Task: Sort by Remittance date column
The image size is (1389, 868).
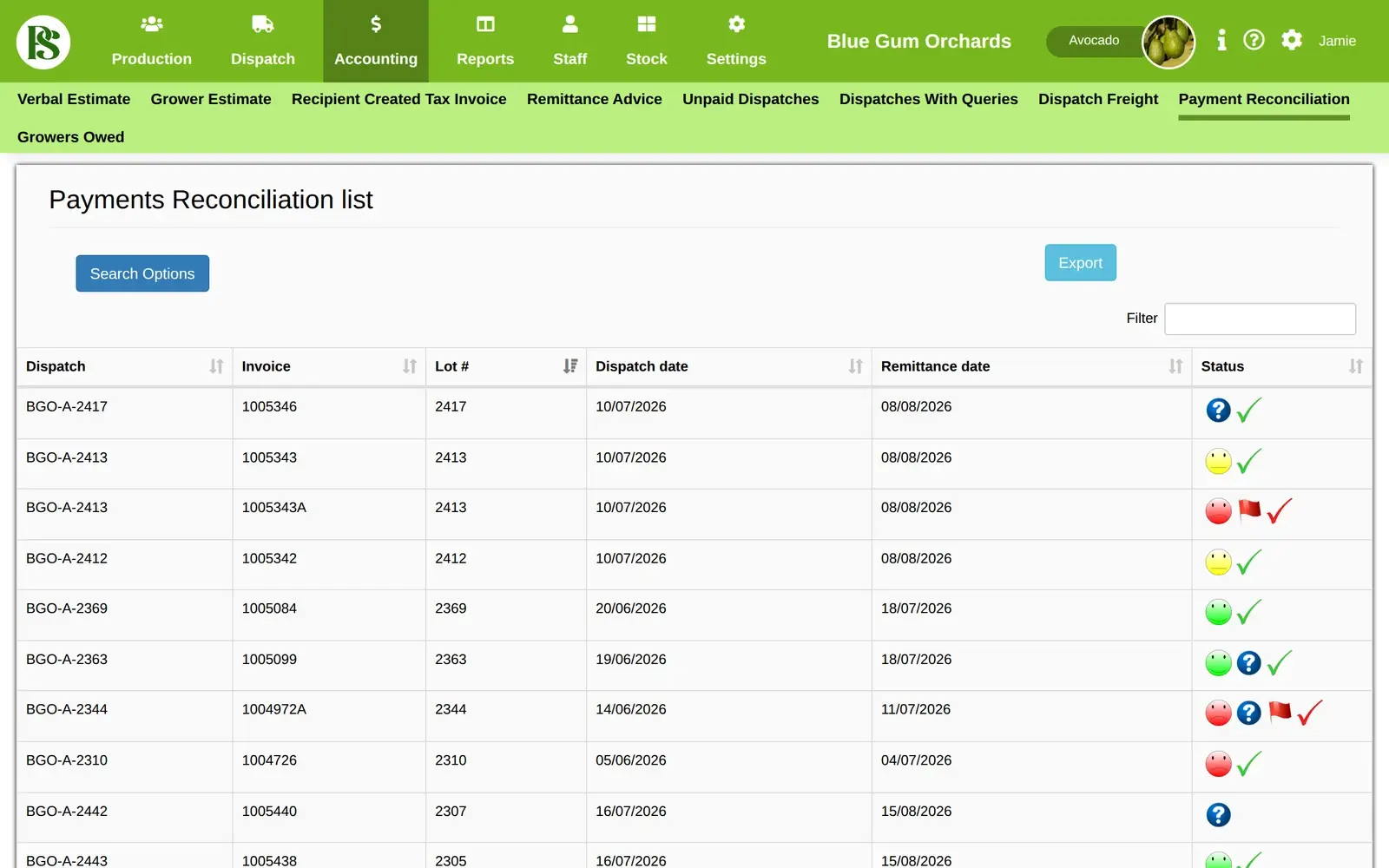Action: point(1031,366)
